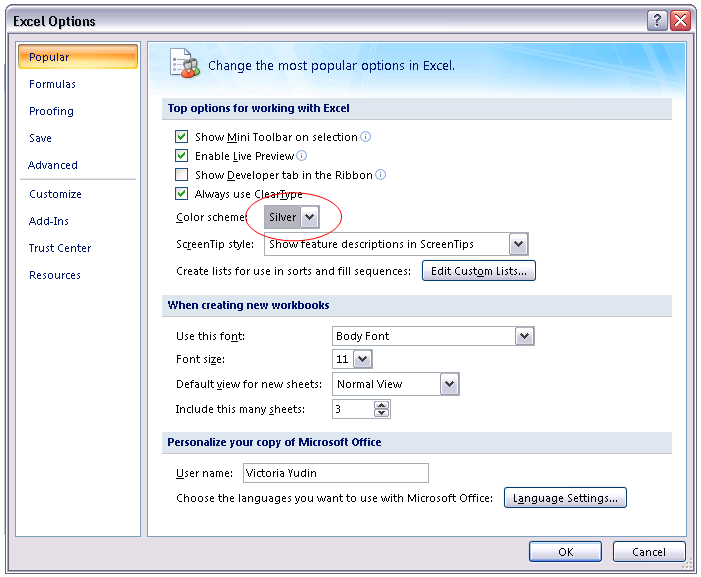Enable Show Developer tab in the Ribbon
The width and height of the screenshot is (701, 577).
tap(182, 175)
